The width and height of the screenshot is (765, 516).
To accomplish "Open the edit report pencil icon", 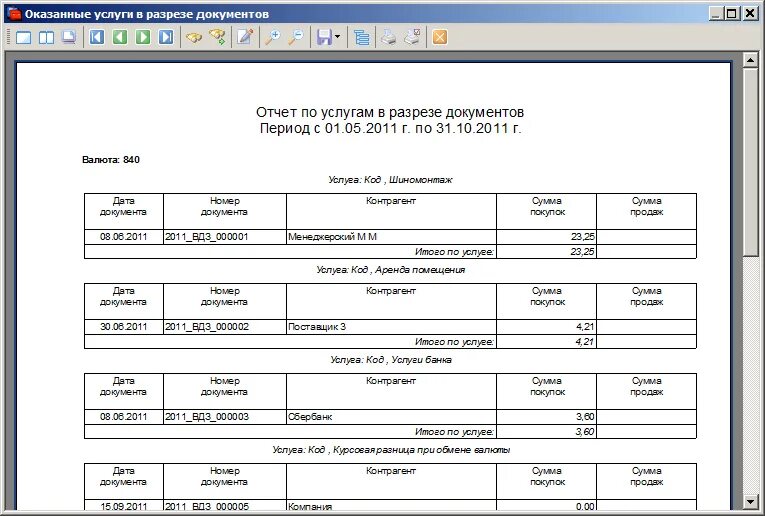I will [245, 37].
